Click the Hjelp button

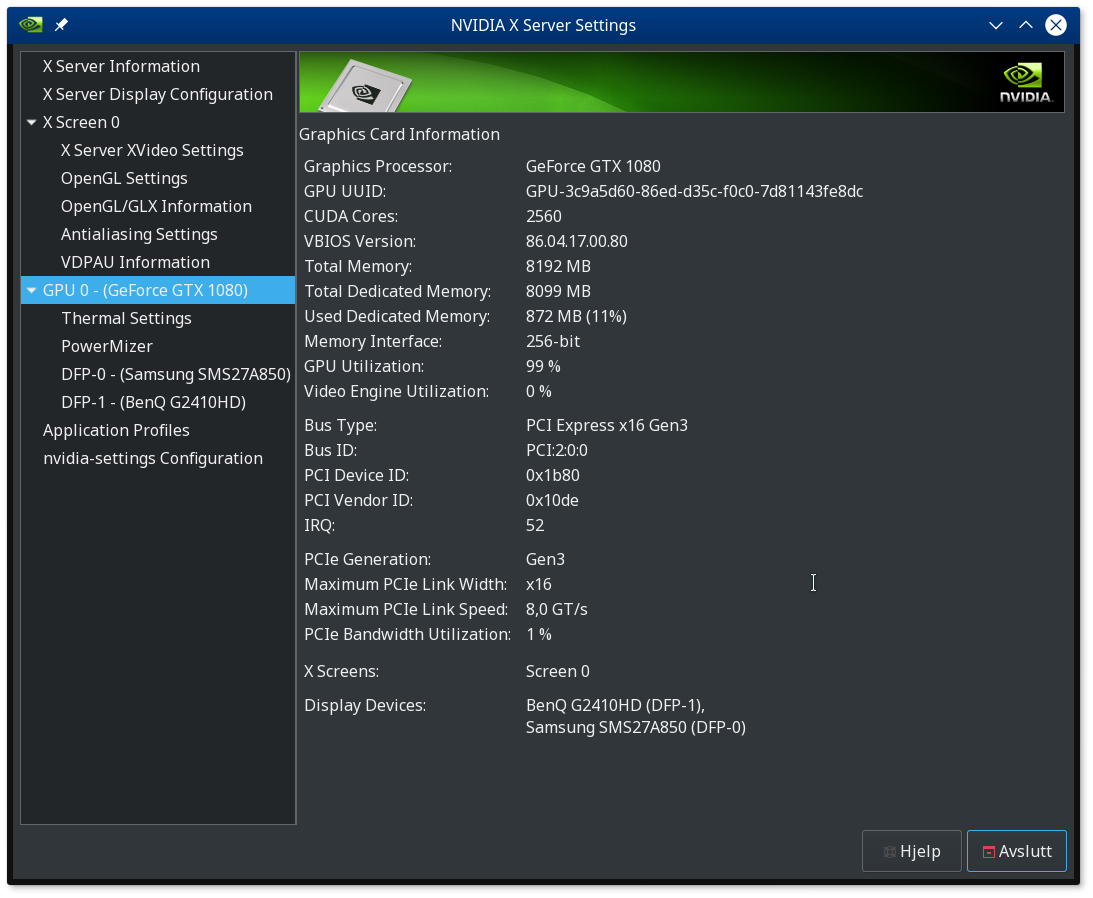click(912, 851)
